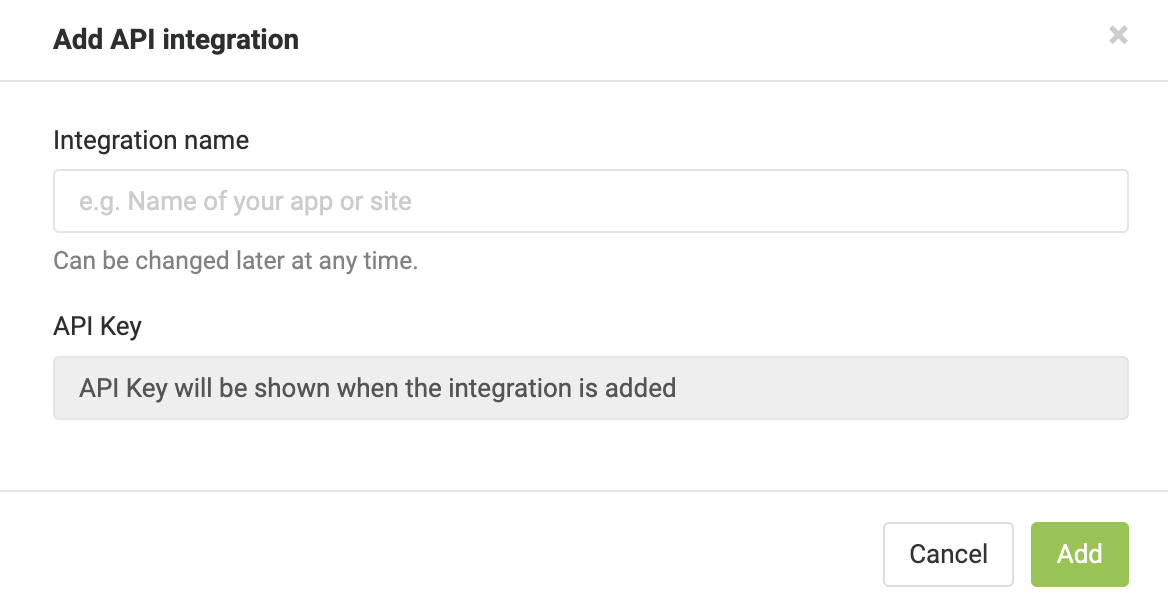
Task: Click inside the grayed-out API Key box
Action: tap(591, 388)
